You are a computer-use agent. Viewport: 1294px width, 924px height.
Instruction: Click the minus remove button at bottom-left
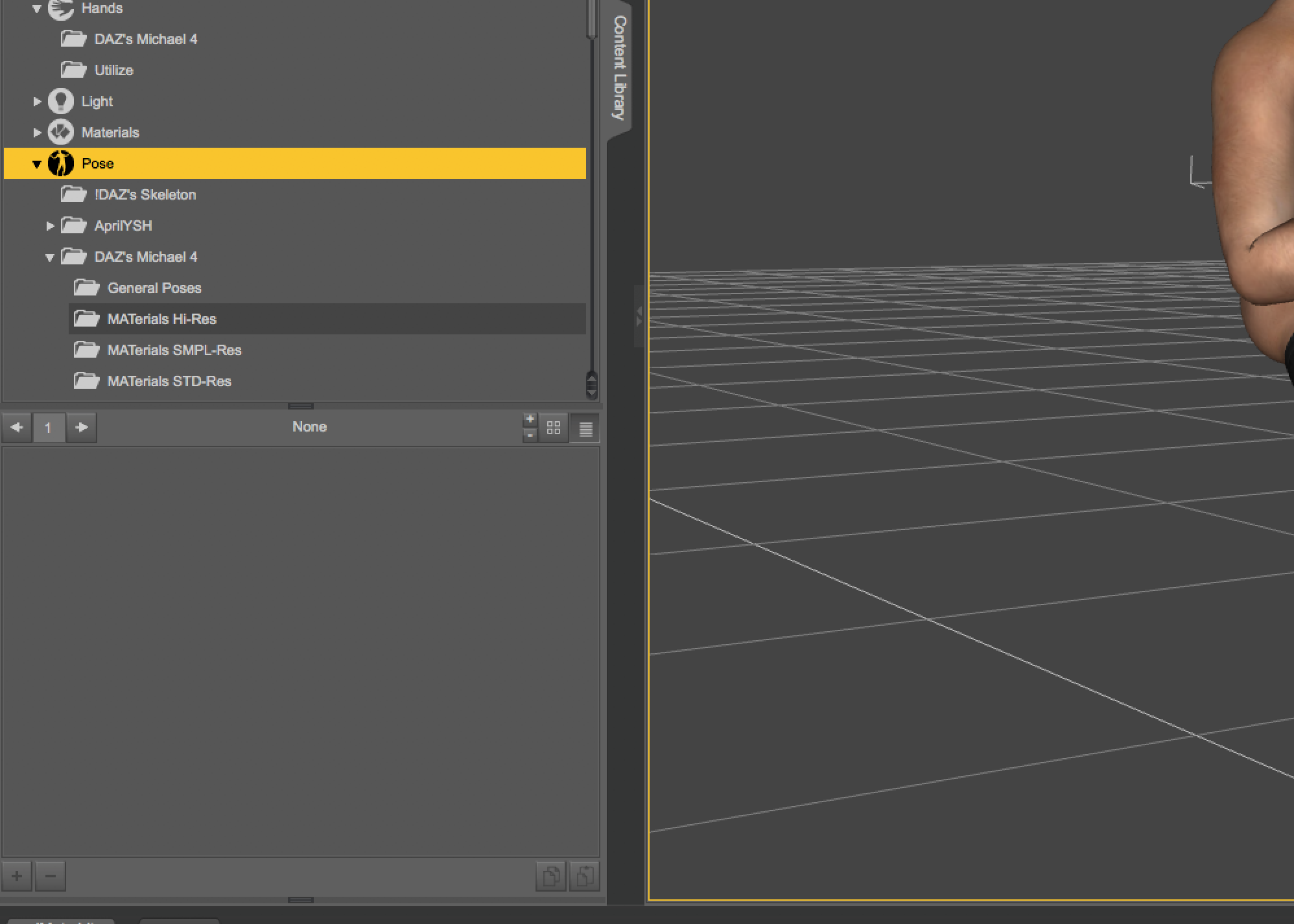click(x=51, y=876)
